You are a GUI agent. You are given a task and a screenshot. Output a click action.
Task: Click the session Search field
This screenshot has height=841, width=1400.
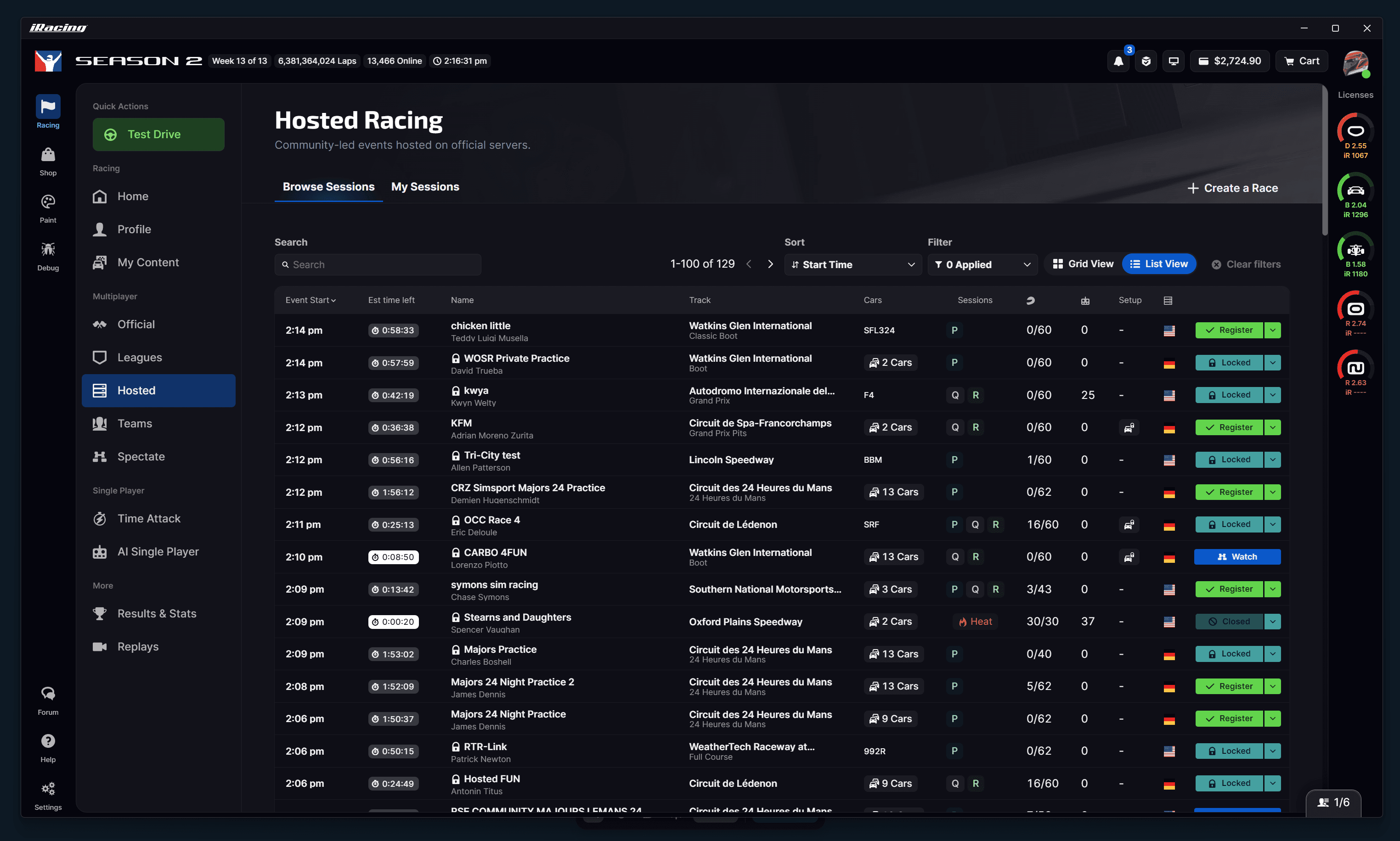[x=378, y=265]
